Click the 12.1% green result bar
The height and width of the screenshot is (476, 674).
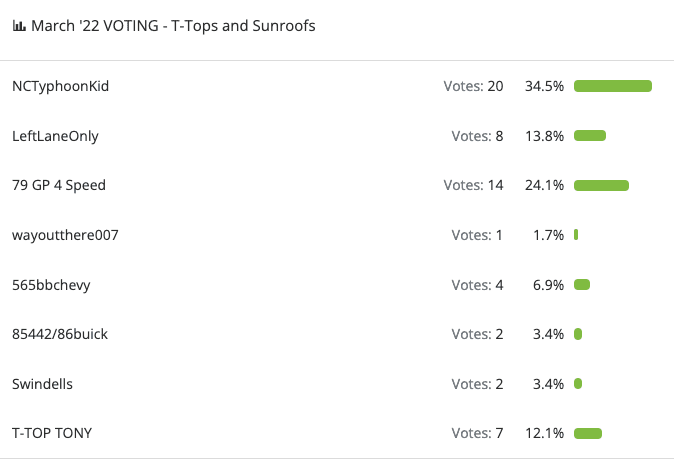(x=588, y=433)
